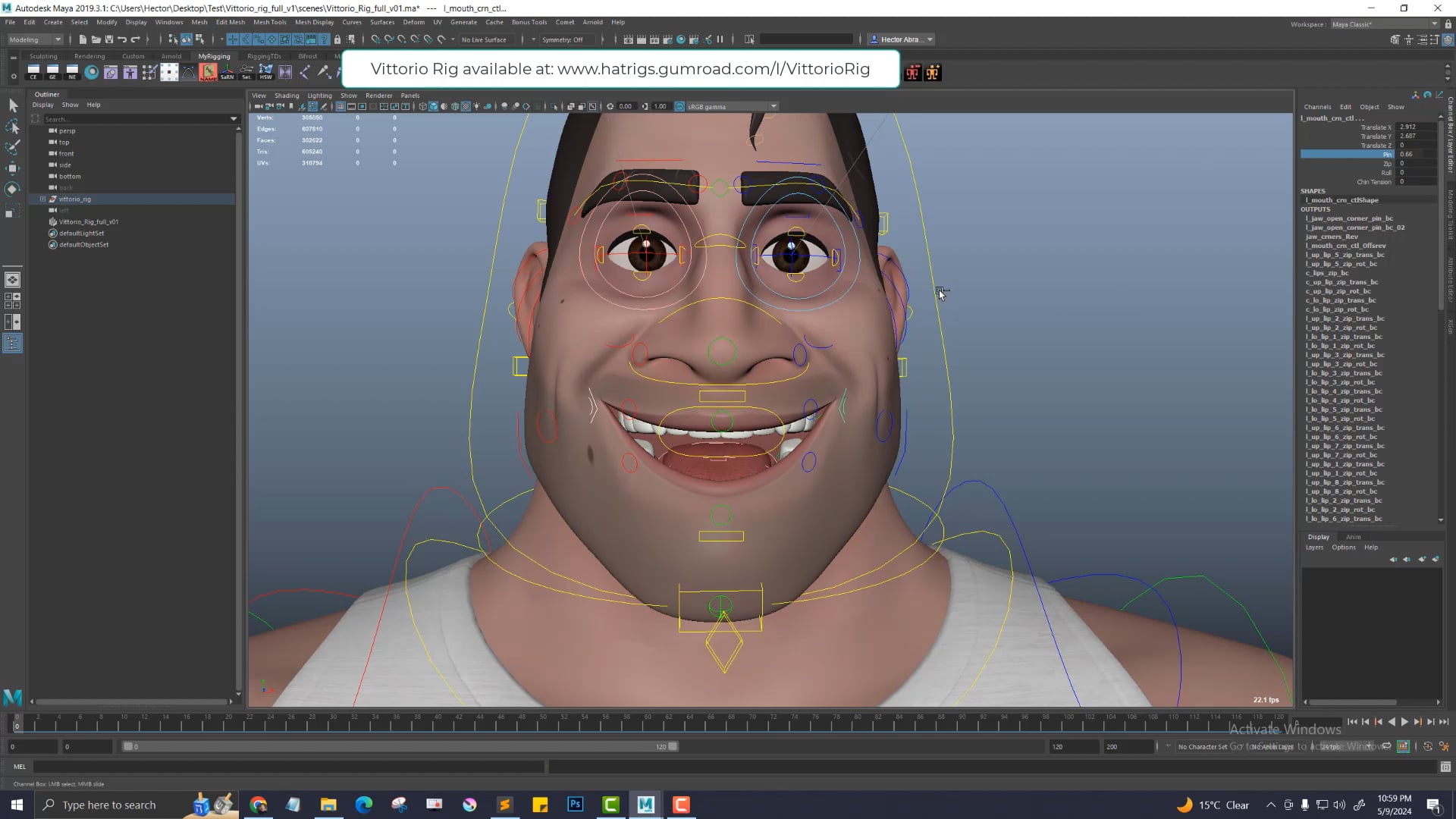The height and width of the screenshot is (819, 1456).
Task: Open the viewport Shading menu
Action: tap(287, 96)
